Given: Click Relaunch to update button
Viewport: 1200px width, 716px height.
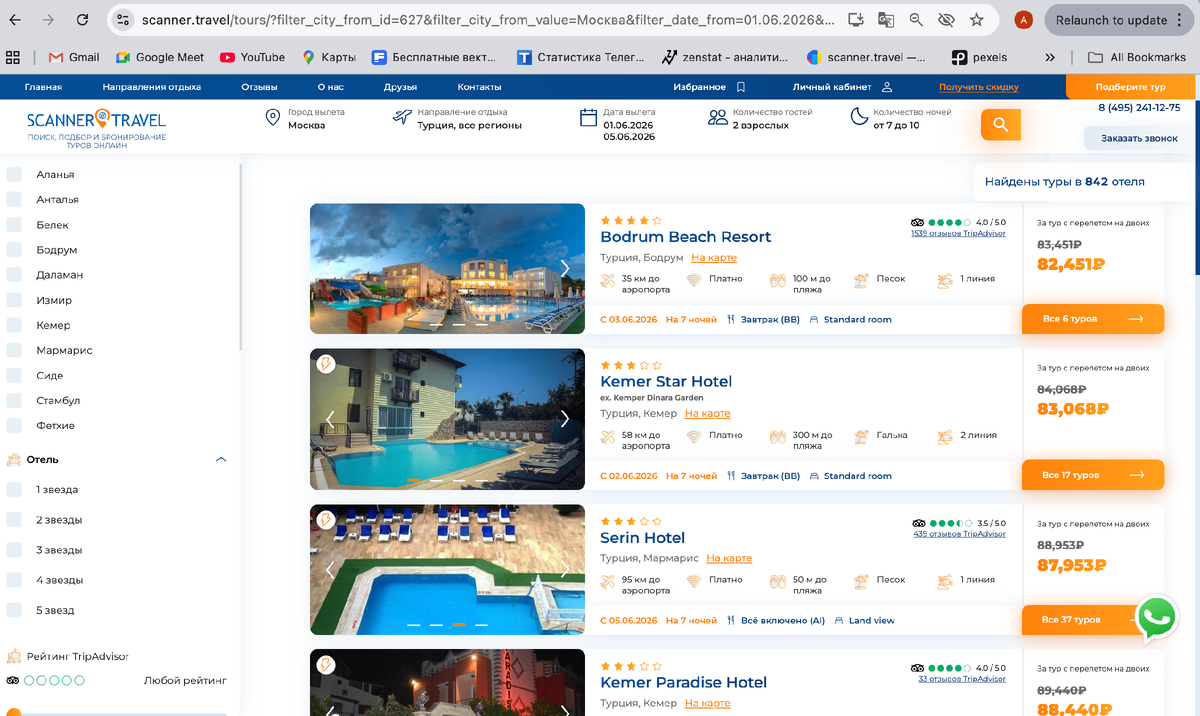Looking at the screenshot, I should click(1119, 20).
